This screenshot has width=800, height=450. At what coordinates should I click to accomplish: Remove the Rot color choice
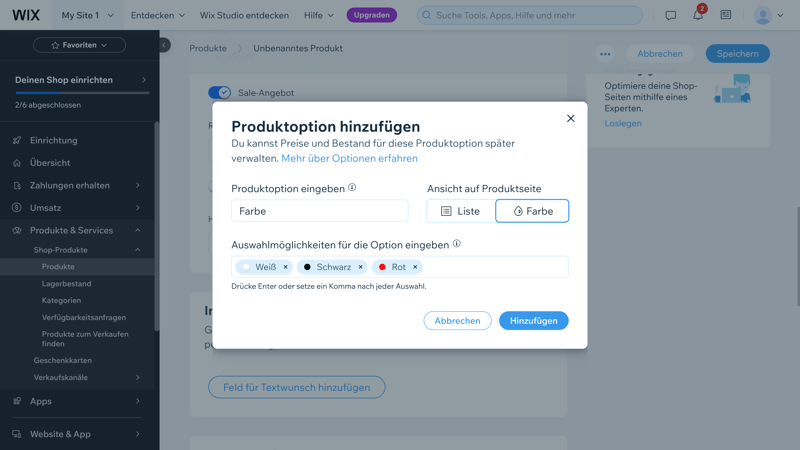tap(415, 267)
